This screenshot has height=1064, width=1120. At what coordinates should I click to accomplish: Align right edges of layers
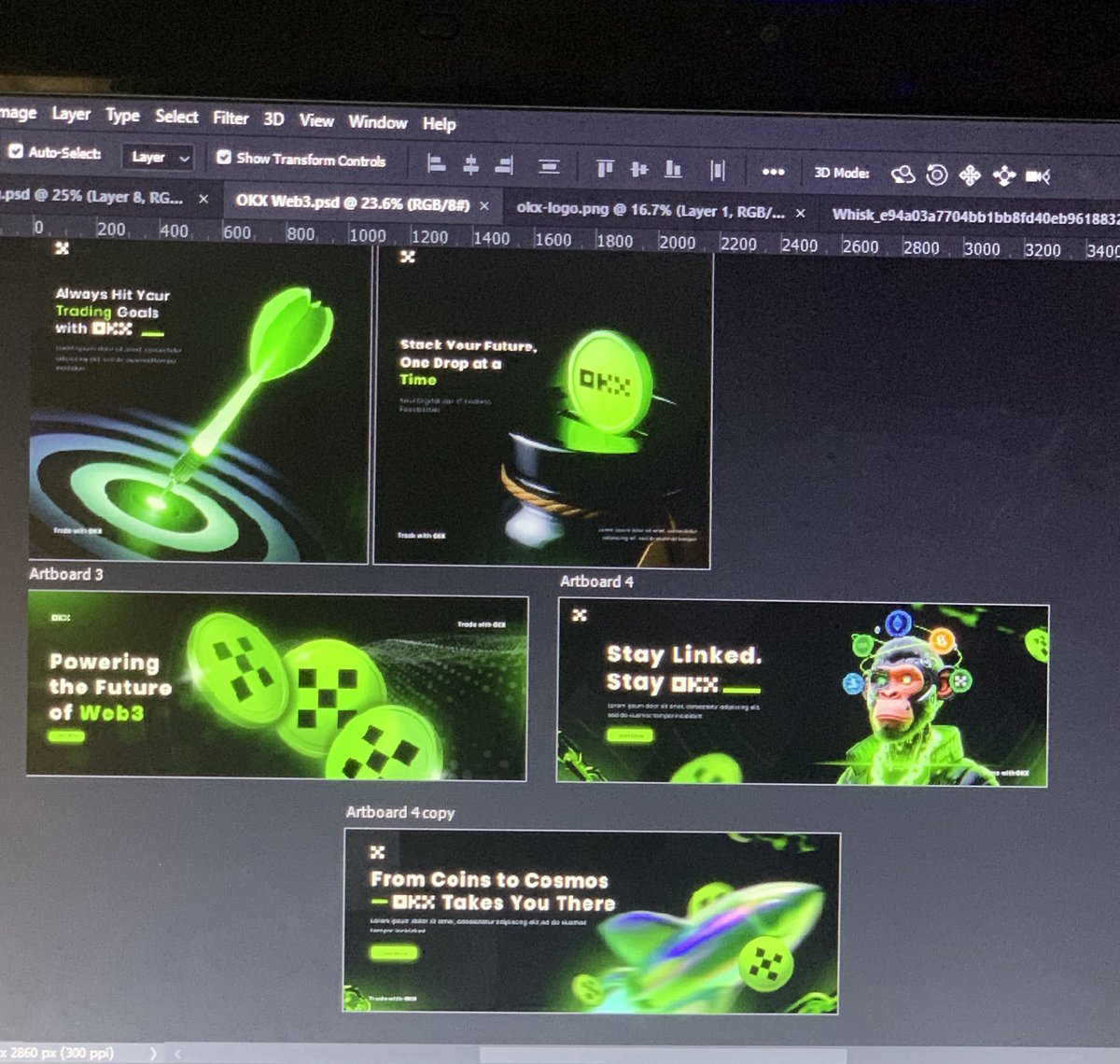click(x=504, y=166)
